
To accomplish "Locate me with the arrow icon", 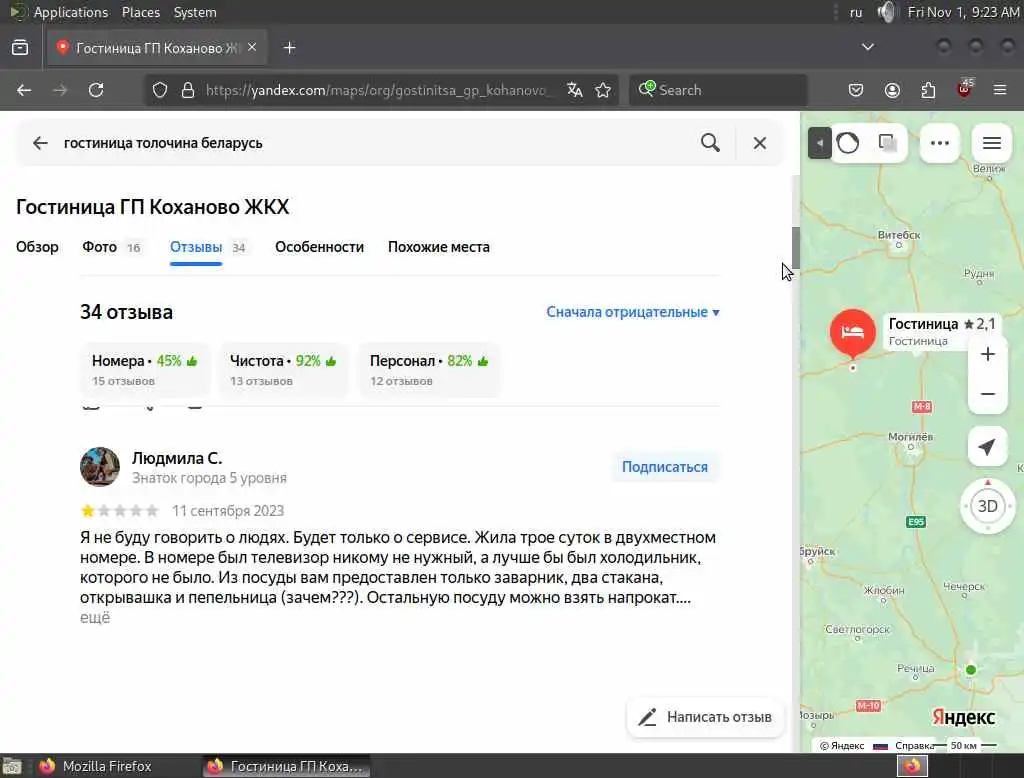I will tap(987, 447).
